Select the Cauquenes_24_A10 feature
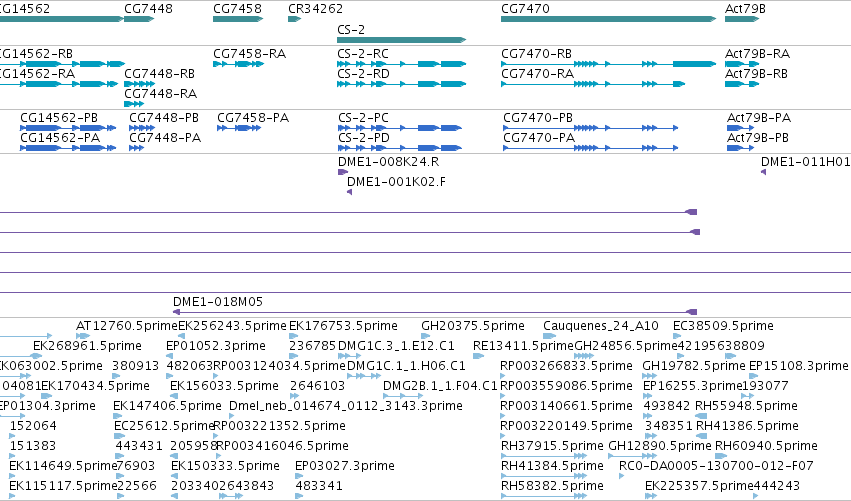This screenshot has width=851, height=501. click(550, 336)
